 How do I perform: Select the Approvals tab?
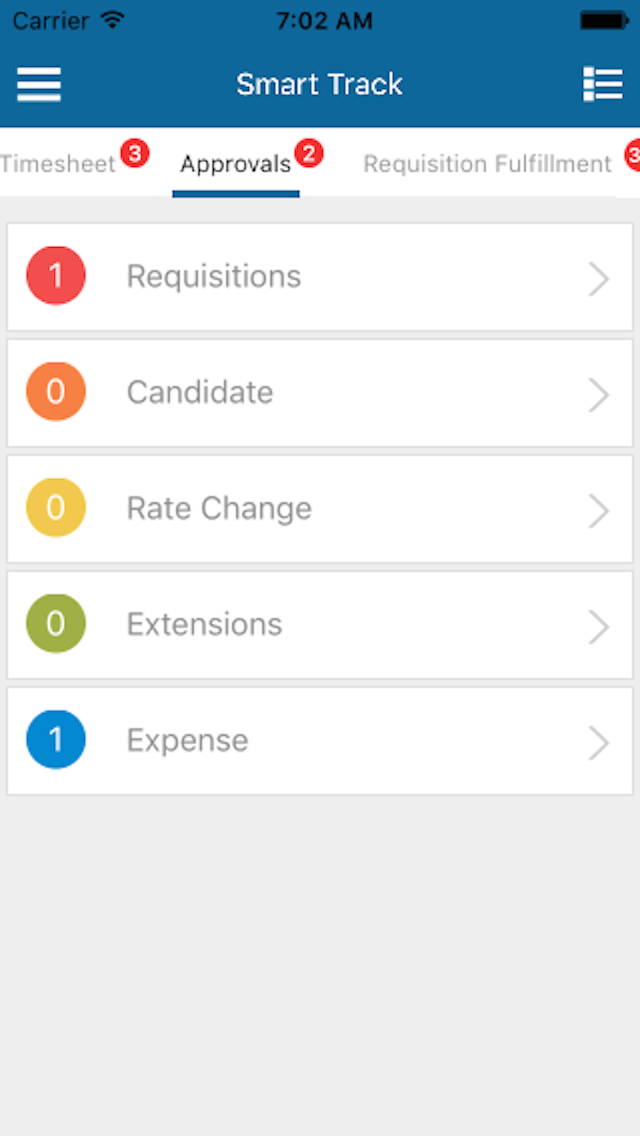tap(236, 165)
